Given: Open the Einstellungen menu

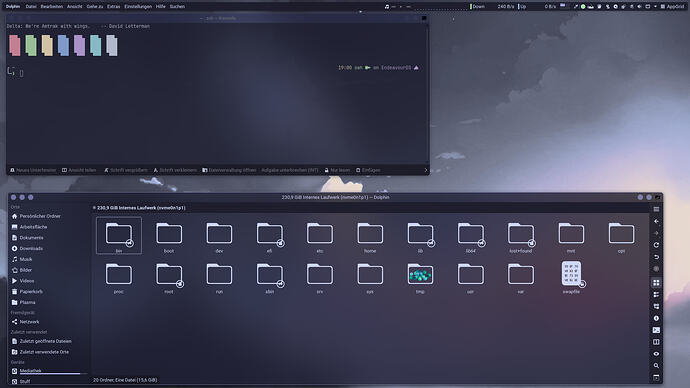Looking at the screenshot, I should 138,7.
